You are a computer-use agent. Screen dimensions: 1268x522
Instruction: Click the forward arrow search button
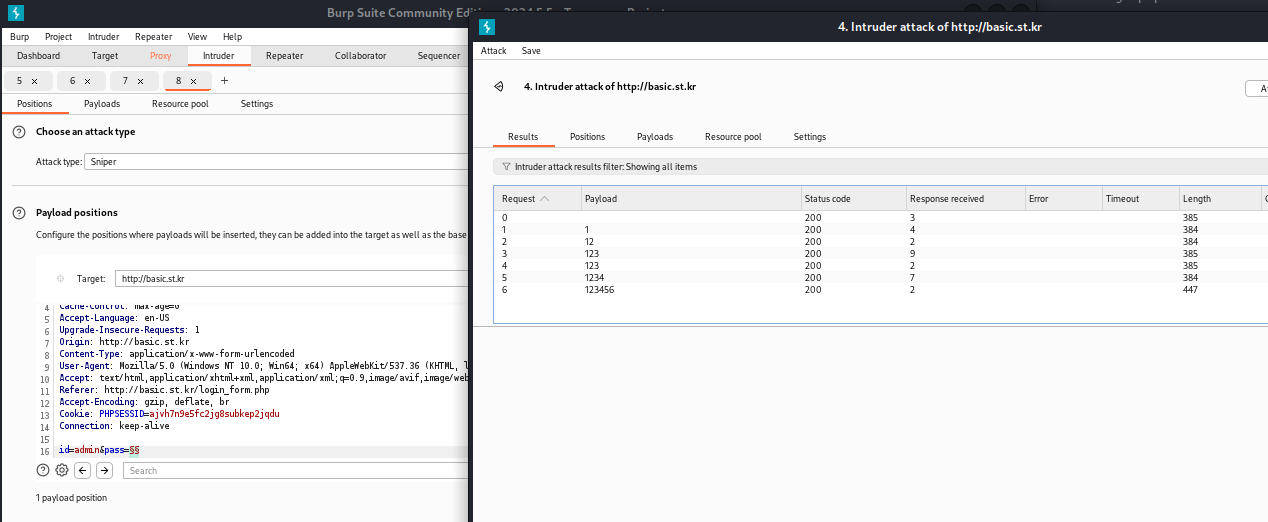coord(104,470)
